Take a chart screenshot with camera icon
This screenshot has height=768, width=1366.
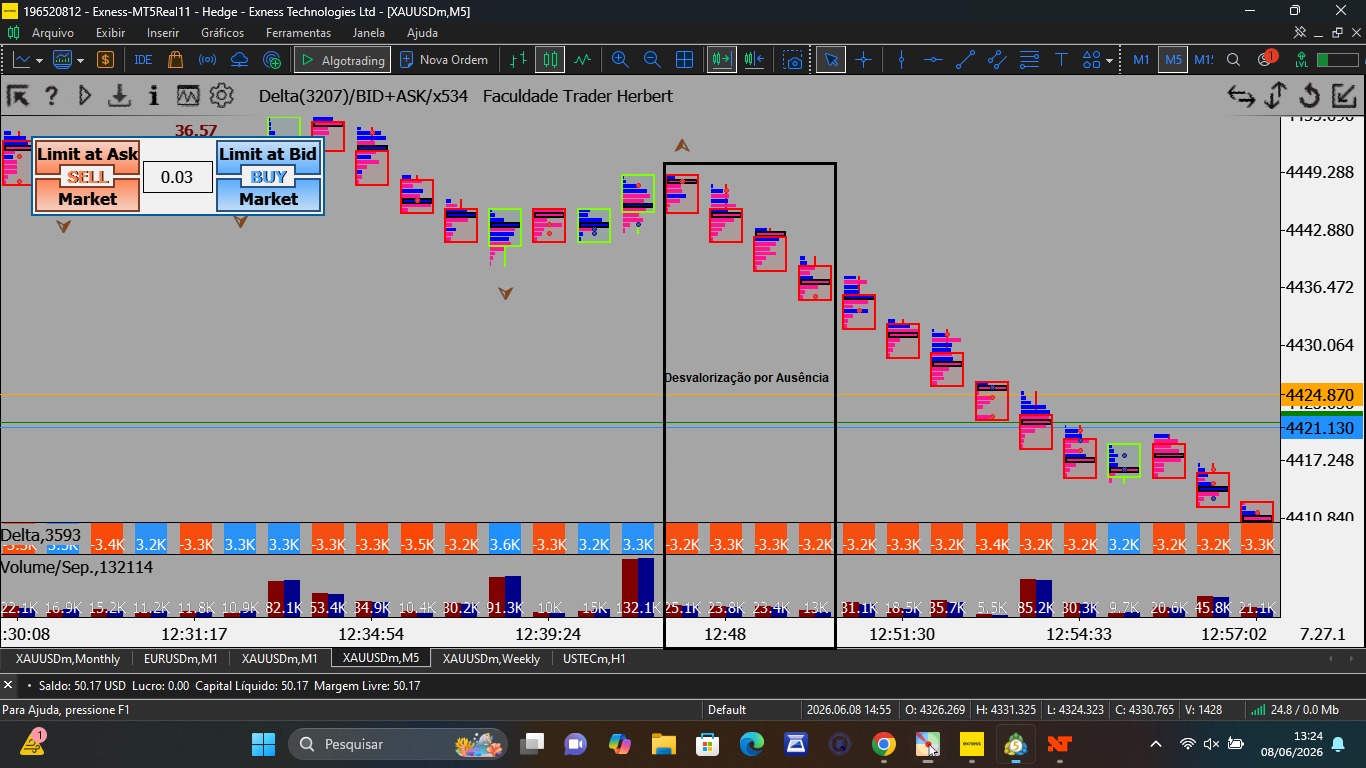click(x=793, y=60)
